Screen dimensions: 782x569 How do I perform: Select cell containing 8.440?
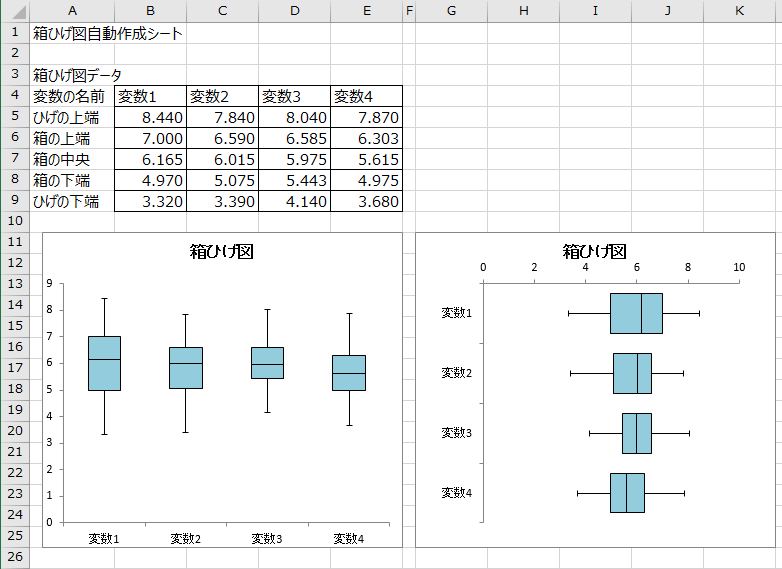coord(151,117)
